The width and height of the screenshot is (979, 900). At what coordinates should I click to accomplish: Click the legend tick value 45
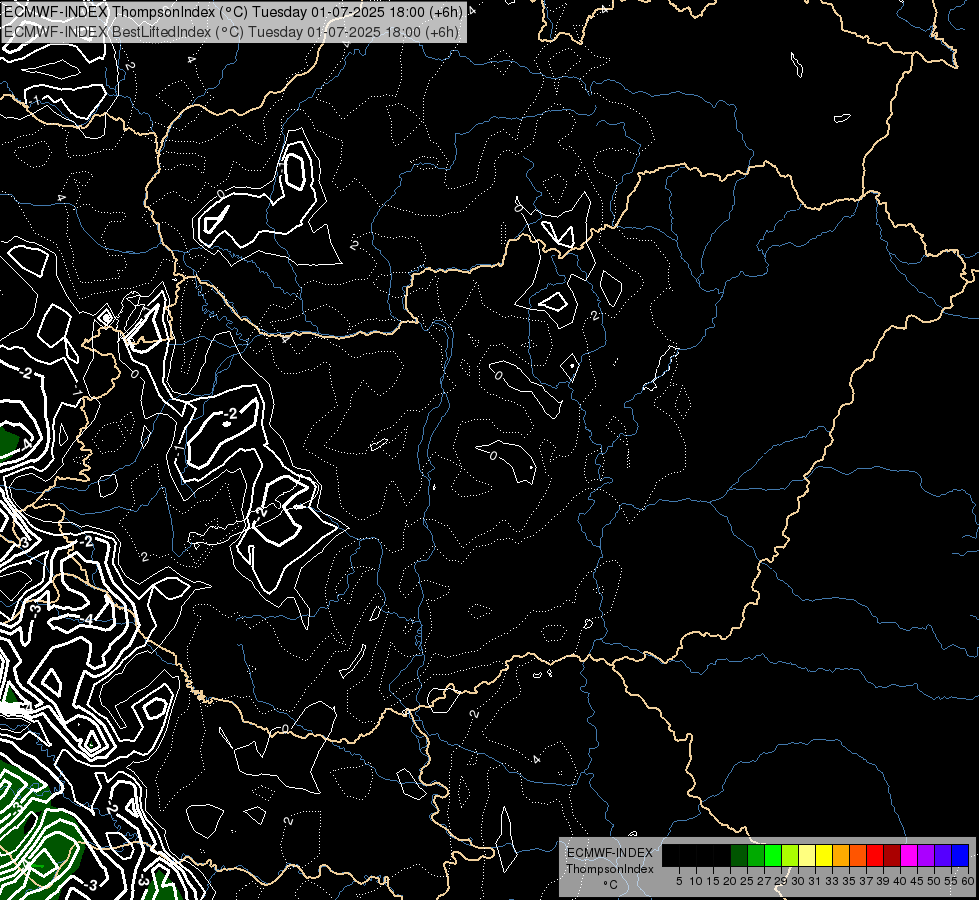tap(917, 881)
